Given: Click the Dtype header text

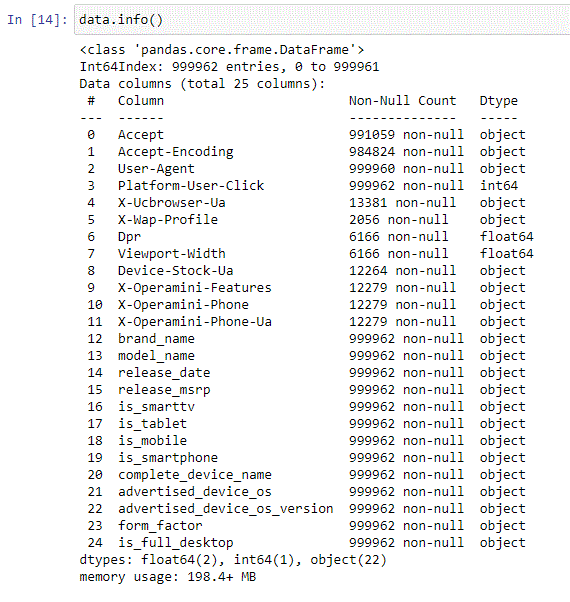Looking at the screenshot, I should point(499,101).
